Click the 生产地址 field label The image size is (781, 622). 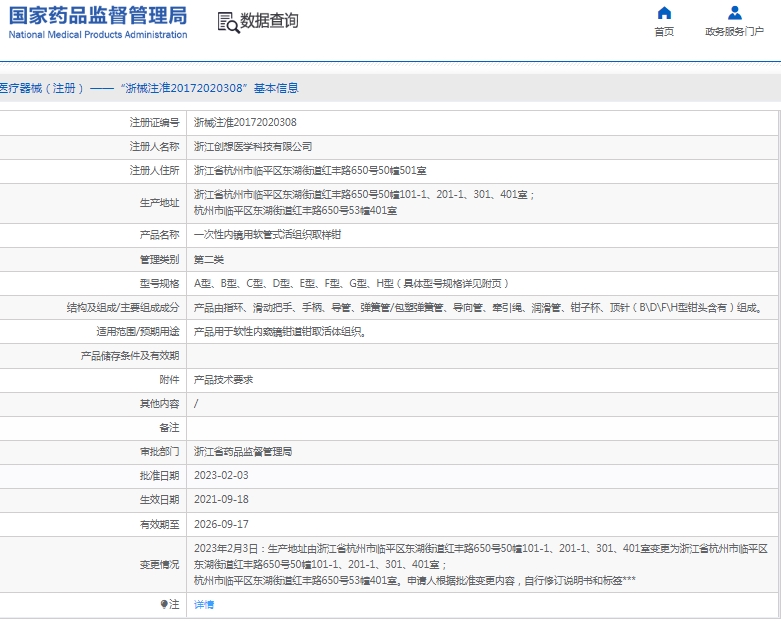159,203
